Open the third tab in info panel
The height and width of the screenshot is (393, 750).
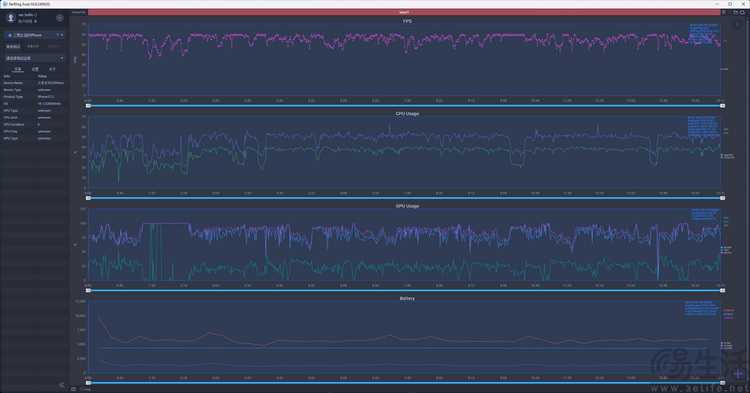click(x=52, y=69)
